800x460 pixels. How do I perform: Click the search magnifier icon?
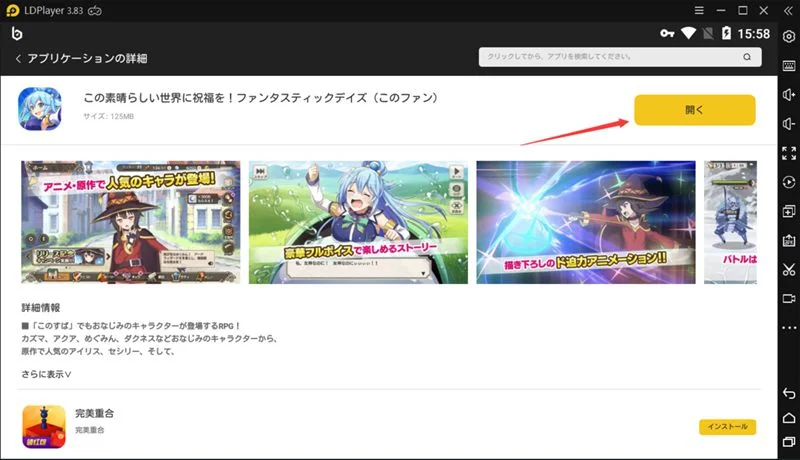pyautogui.click(x=747, y=57)
